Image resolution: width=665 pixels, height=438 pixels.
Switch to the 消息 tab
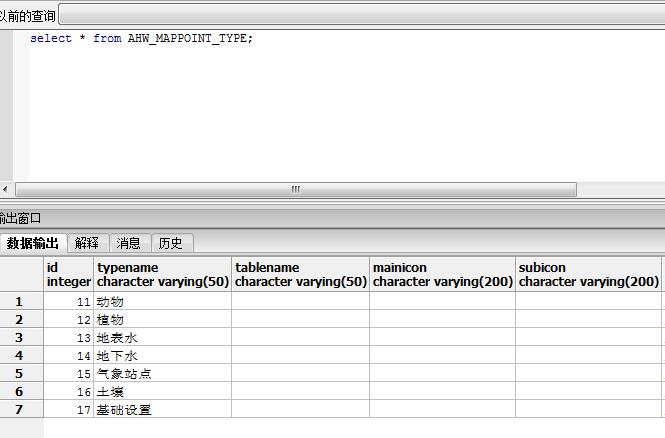click(129, 243)
